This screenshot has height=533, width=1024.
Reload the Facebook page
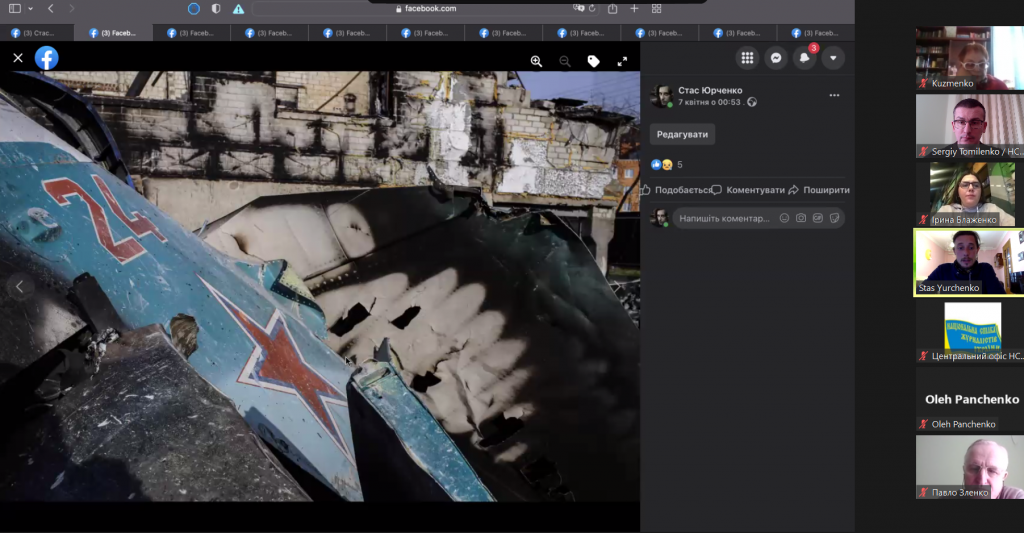(592, 8)
